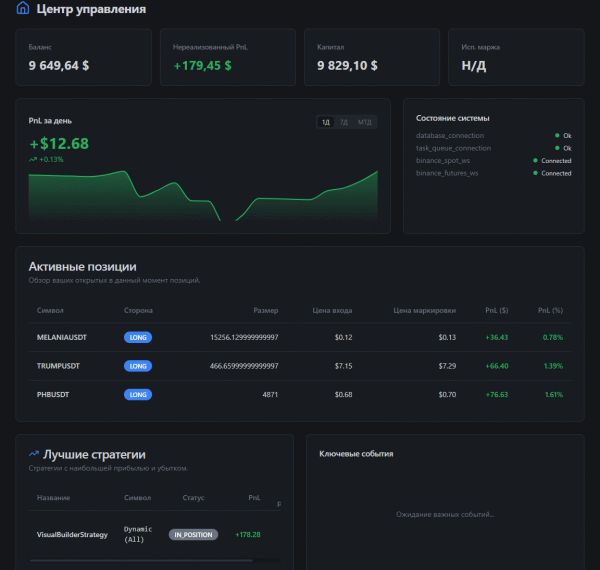The width and height of the screenshot is (600, 570).
Task: Click the trend arrow icon next to +0.13%
Action: [33, 160]
